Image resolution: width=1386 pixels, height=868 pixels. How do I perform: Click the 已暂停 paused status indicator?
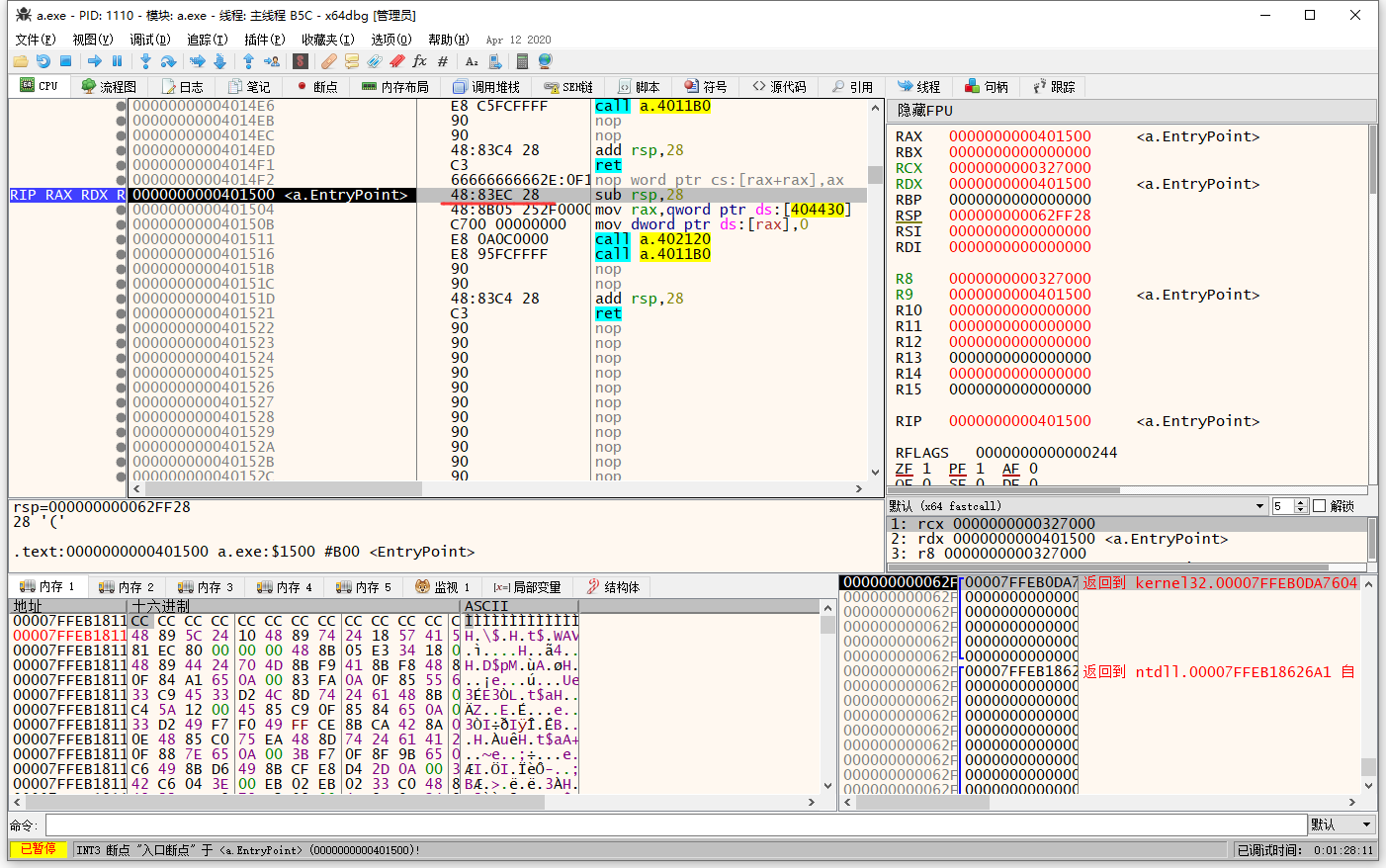click(x=39, y=849)
